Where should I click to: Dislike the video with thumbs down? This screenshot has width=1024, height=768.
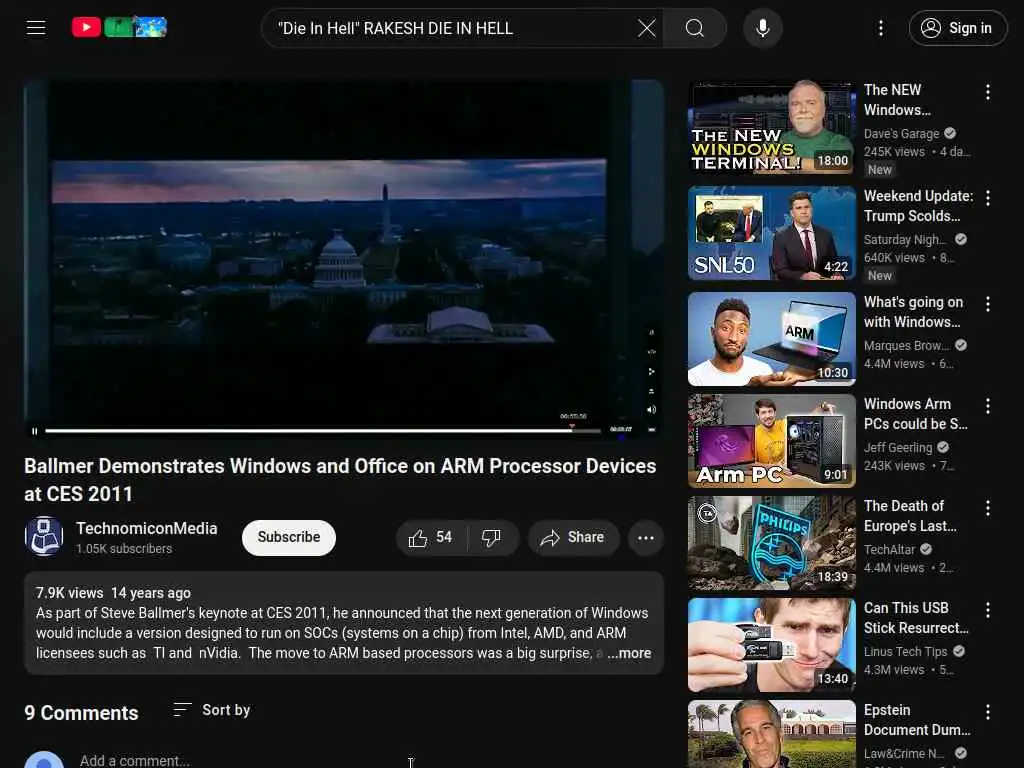pos(492,537)
